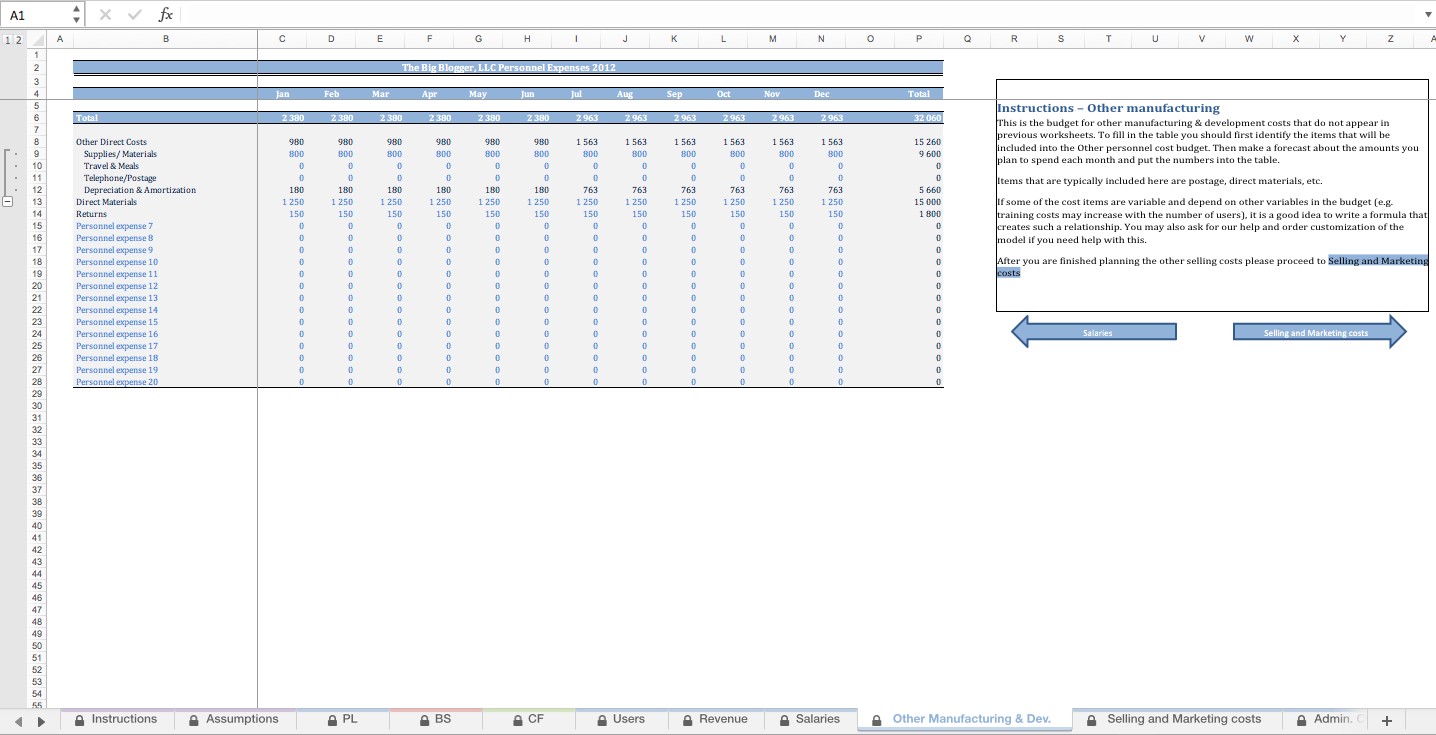Switch to the Assumptions sheet tab
The image size is (1436, 735).
[234, 719]
